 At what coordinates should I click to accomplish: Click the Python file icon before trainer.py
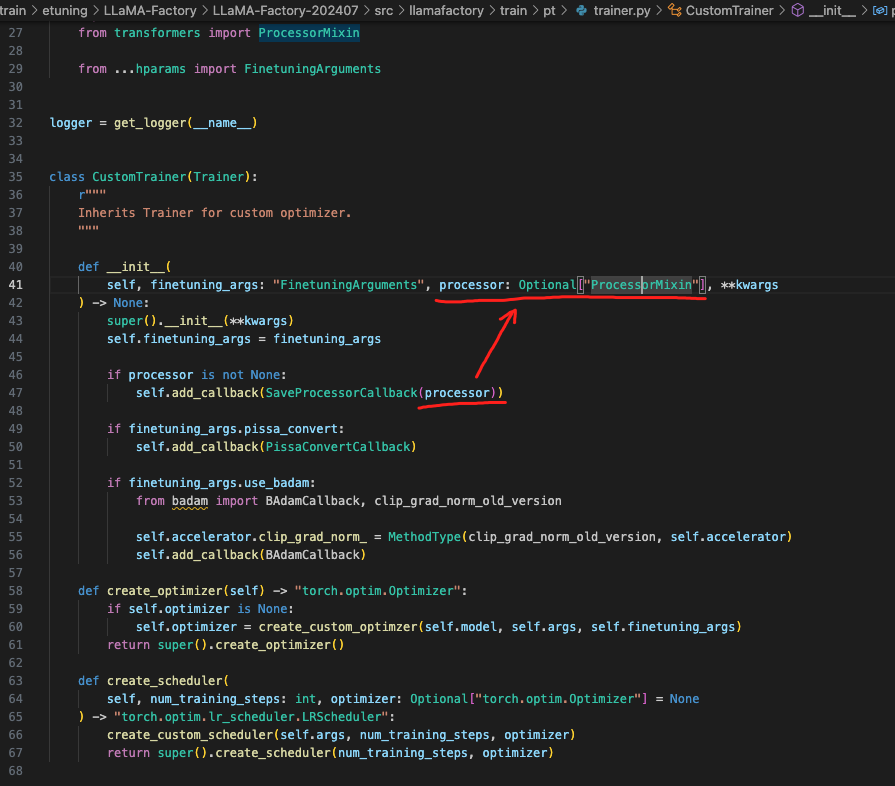tap(581, 11)
